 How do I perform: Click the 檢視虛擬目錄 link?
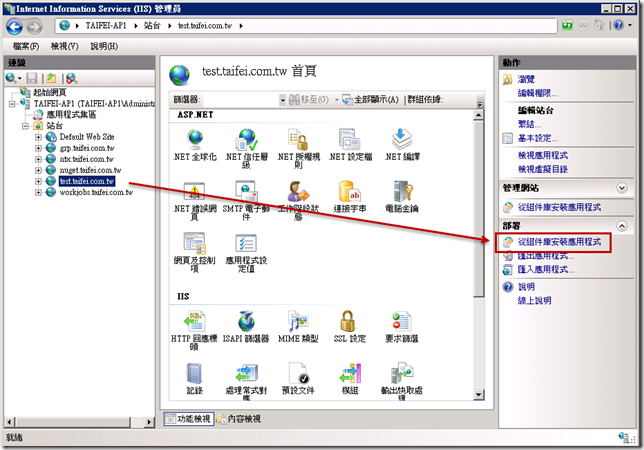click(543, 169)
